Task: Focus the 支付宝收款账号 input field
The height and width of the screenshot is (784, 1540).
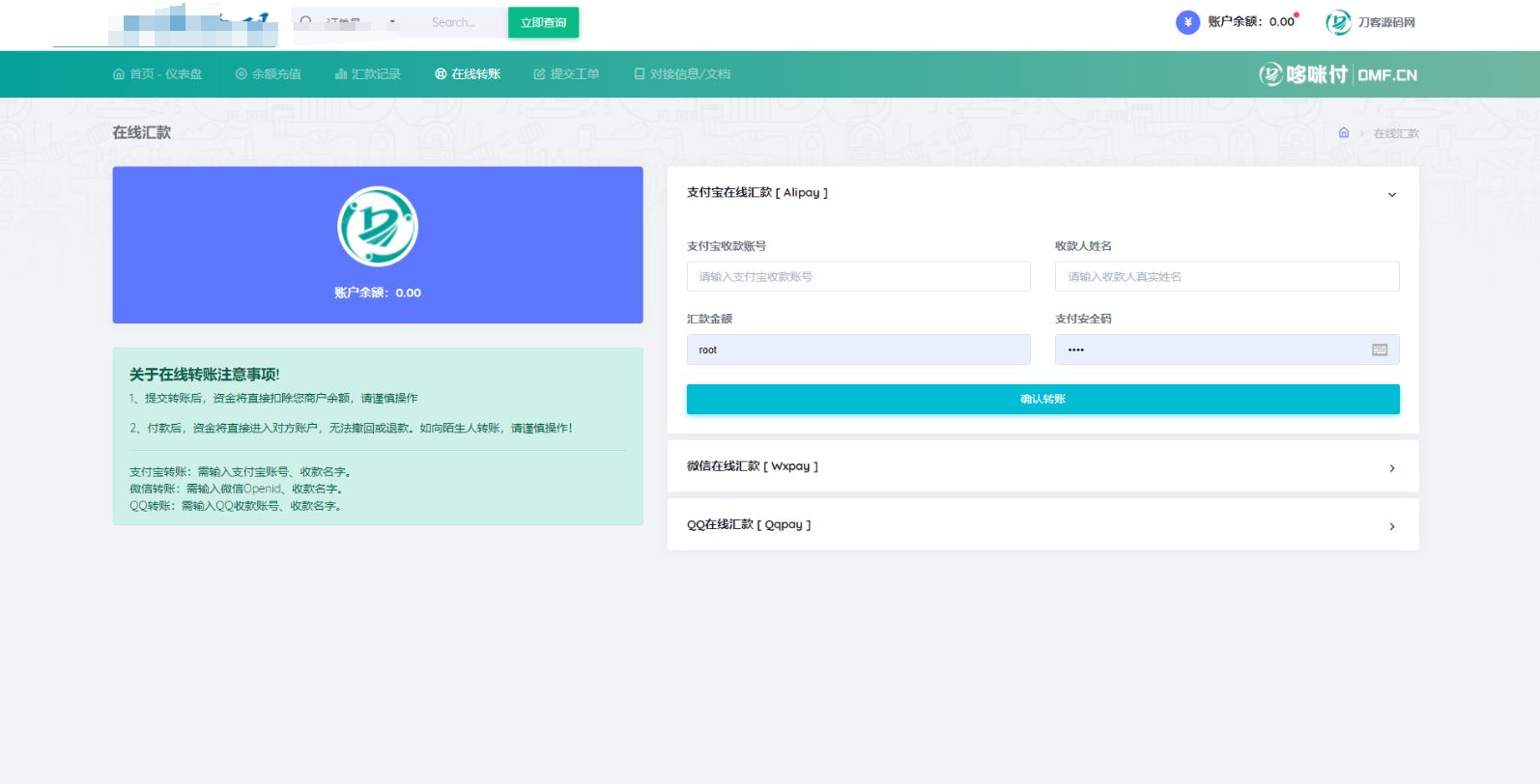Action: 859,276
